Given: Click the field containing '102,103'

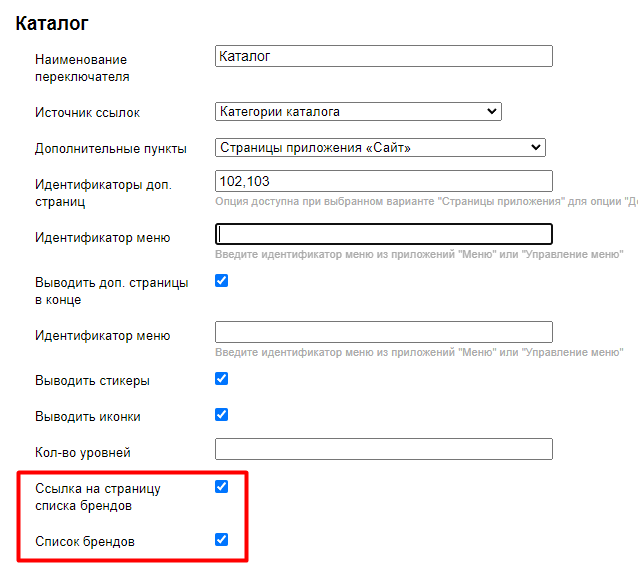Looking at the screenshot, I should pos(384,181).
